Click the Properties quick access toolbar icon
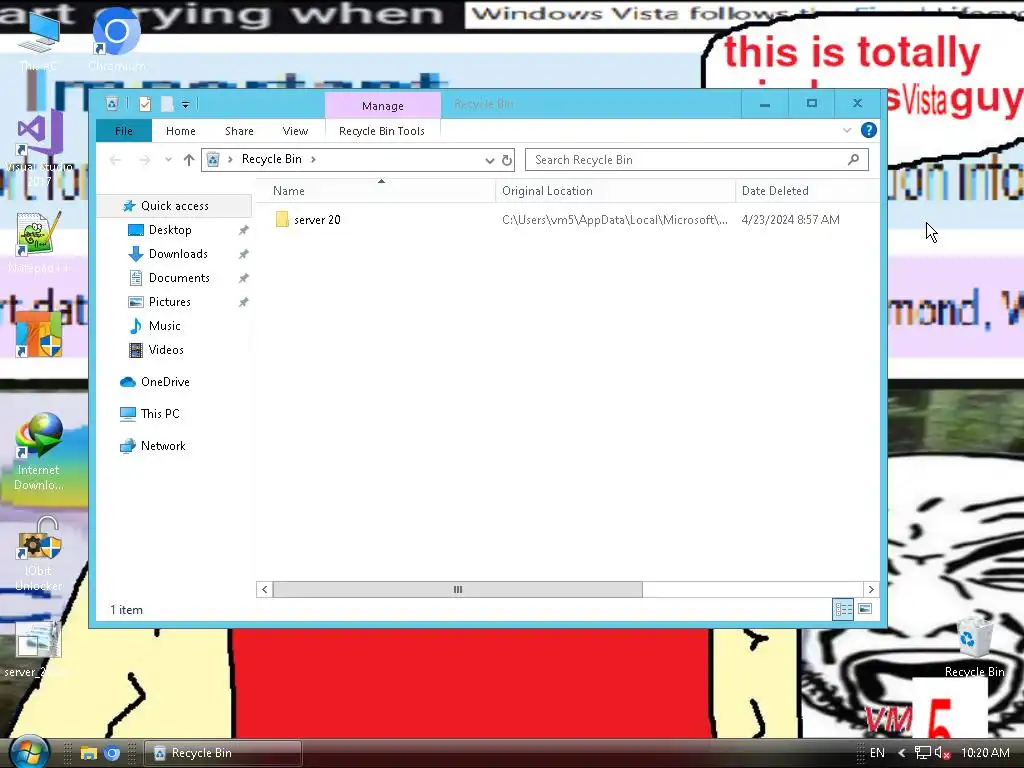Image resolution: width=1024 pixels, height=768 pixels. tap(145, 104)
